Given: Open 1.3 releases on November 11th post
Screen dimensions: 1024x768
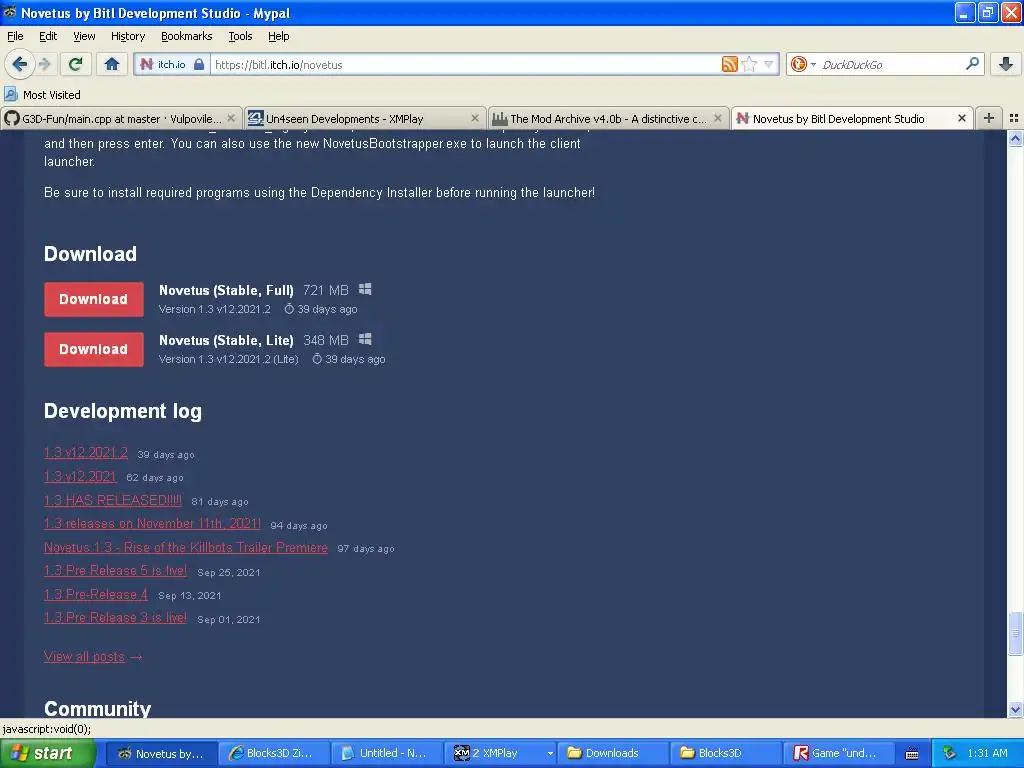Looking at the screenshot, I should 152,524.
